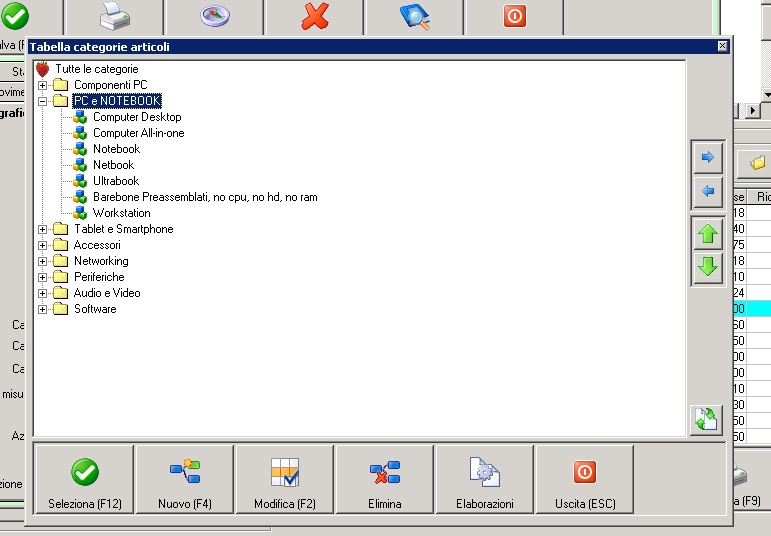
Task: Click the green checkmark Salva icon in background toolbar
Action: (15, 15)
